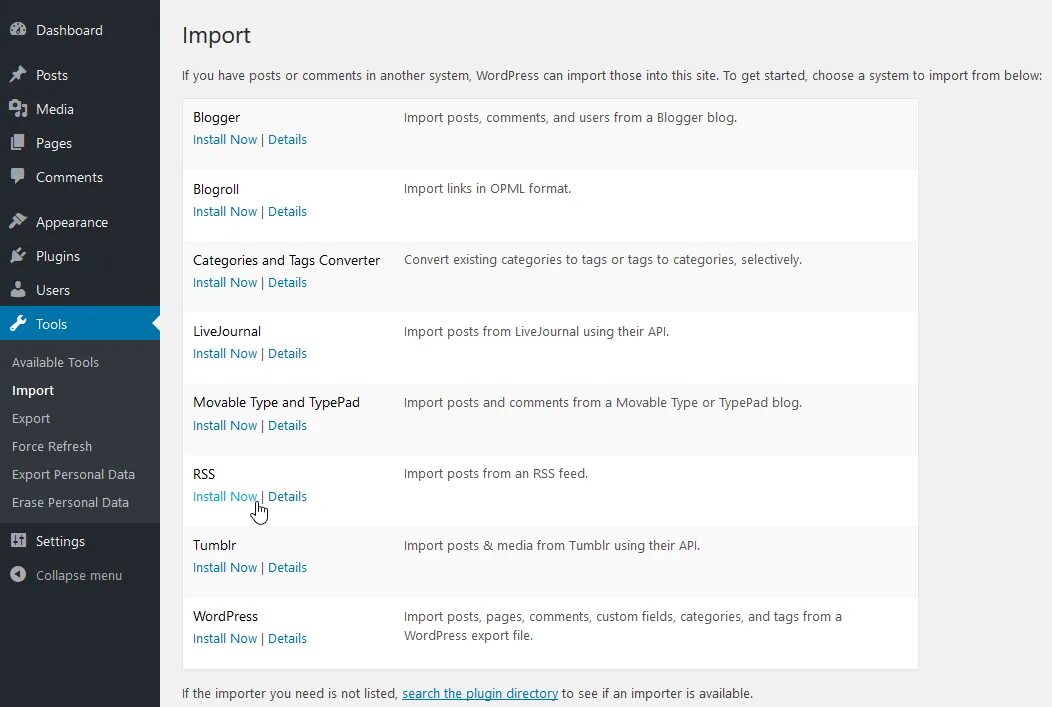Go to Export submenu page

tap(31, 418)
